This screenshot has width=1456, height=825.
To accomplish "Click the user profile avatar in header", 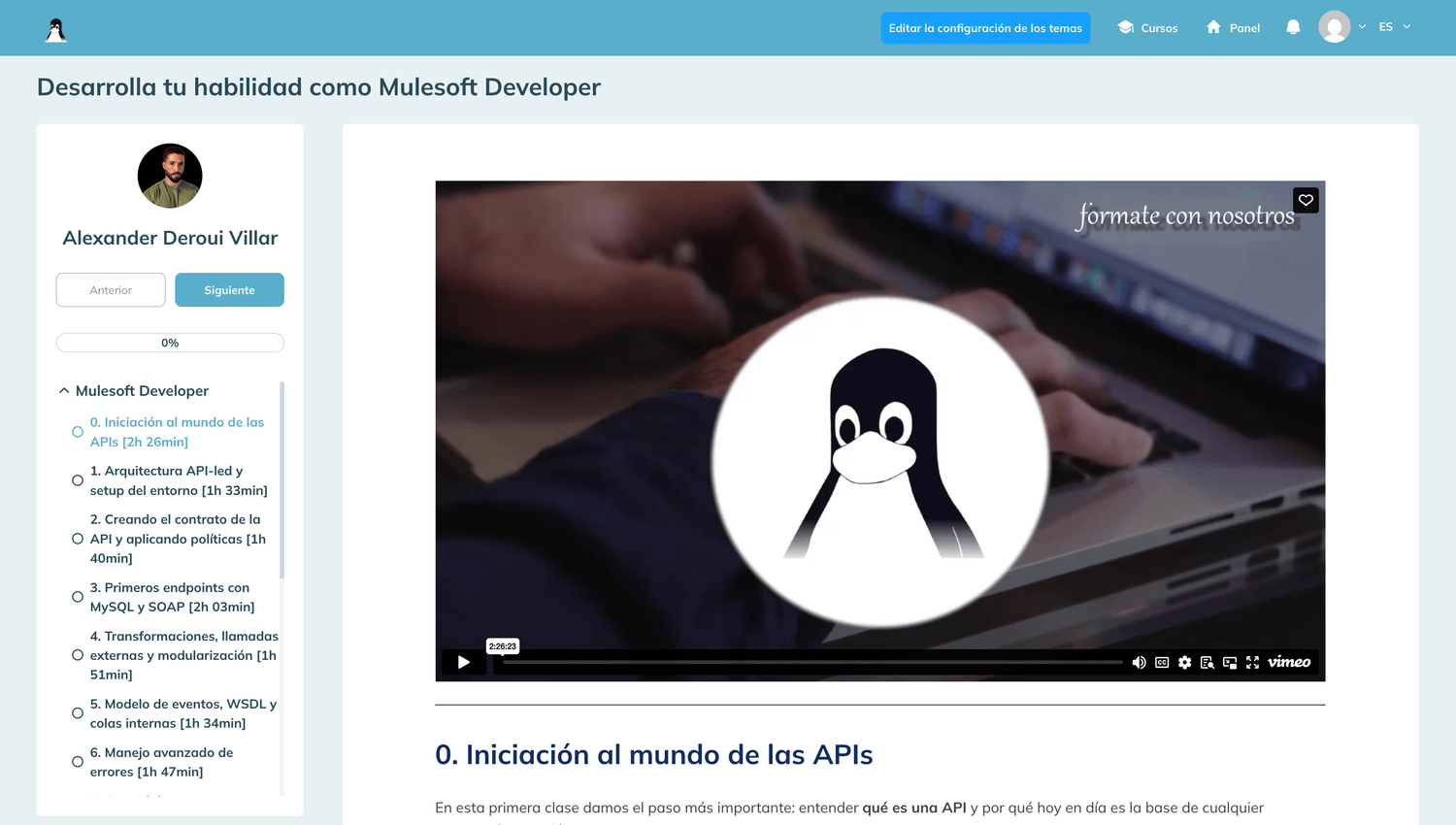I will click(1334, 27).
